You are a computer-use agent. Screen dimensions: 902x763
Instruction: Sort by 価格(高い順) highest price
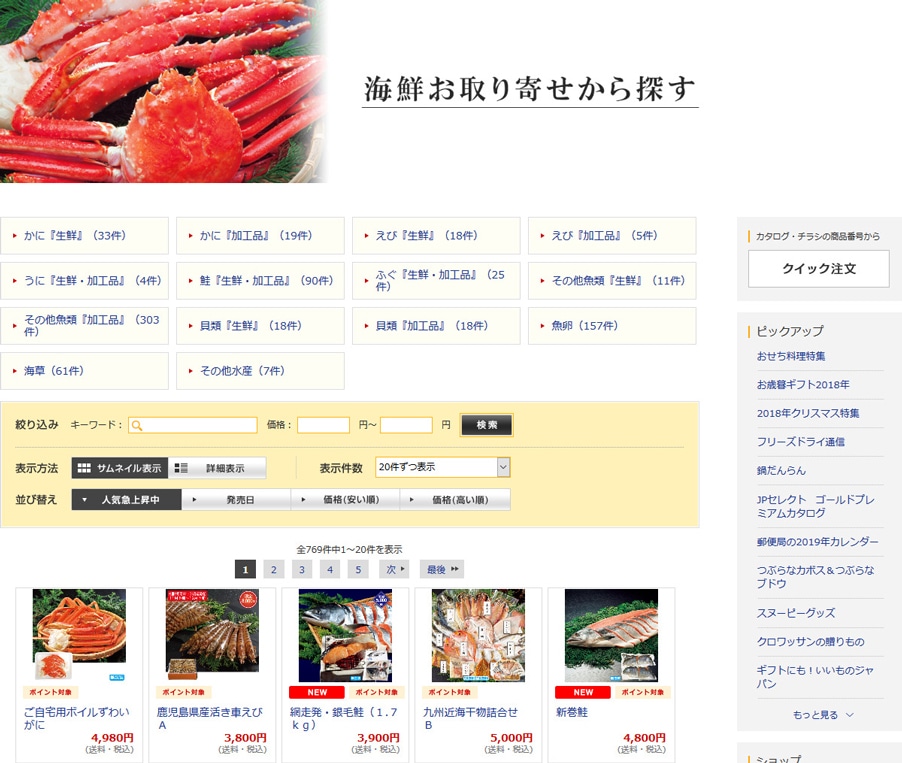tap(456, 499)
